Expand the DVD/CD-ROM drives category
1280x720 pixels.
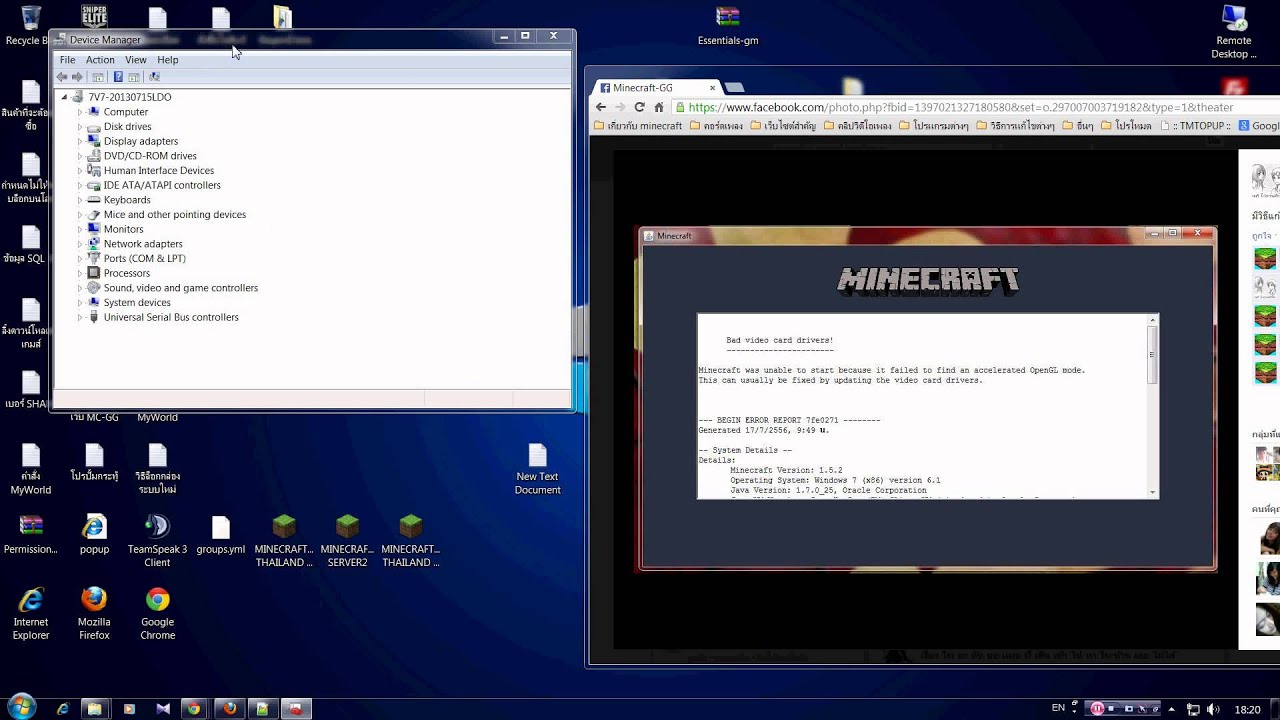pos(80,156)
